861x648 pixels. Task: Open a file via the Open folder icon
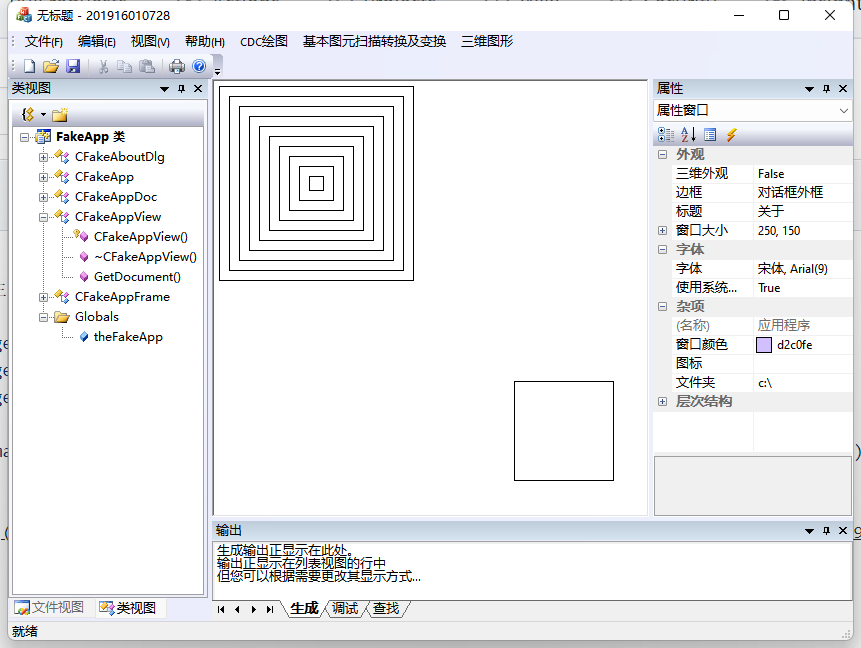click(51, 66)
